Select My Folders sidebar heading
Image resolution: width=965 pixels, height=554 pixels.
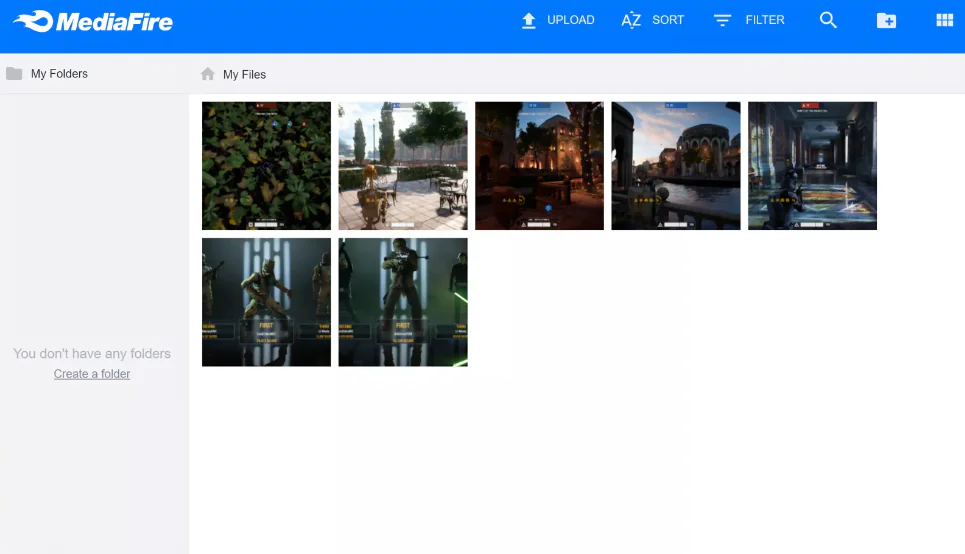pos(59,74)
